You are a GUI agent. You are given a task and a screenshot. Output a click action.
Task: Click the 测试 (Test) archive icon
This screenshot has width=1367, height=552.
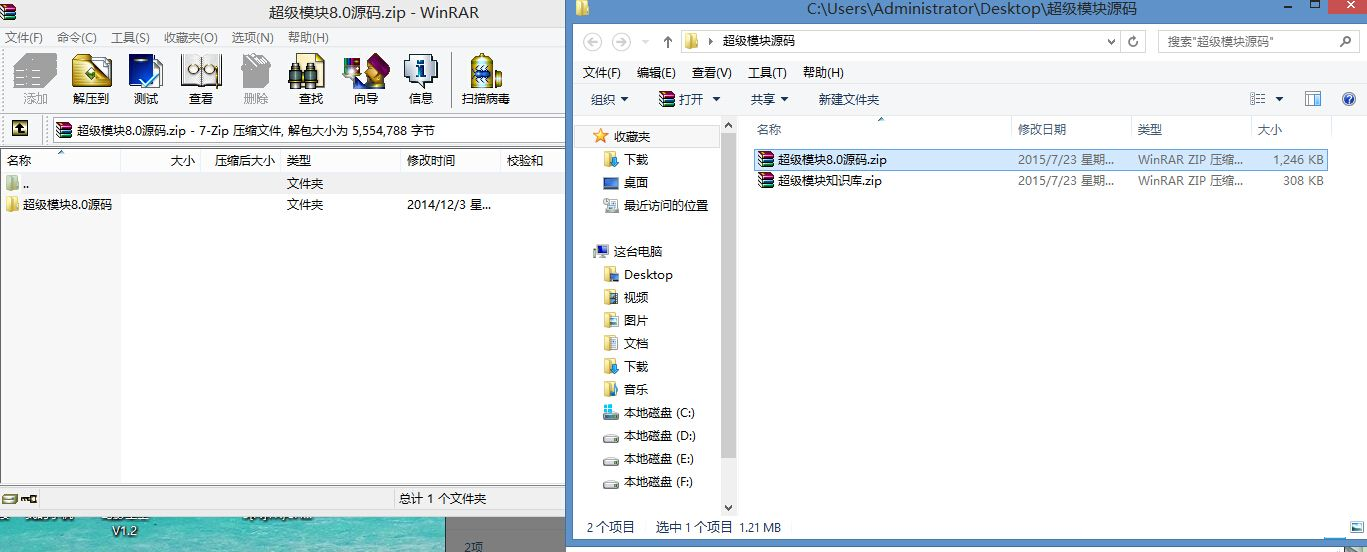(146, 79)
